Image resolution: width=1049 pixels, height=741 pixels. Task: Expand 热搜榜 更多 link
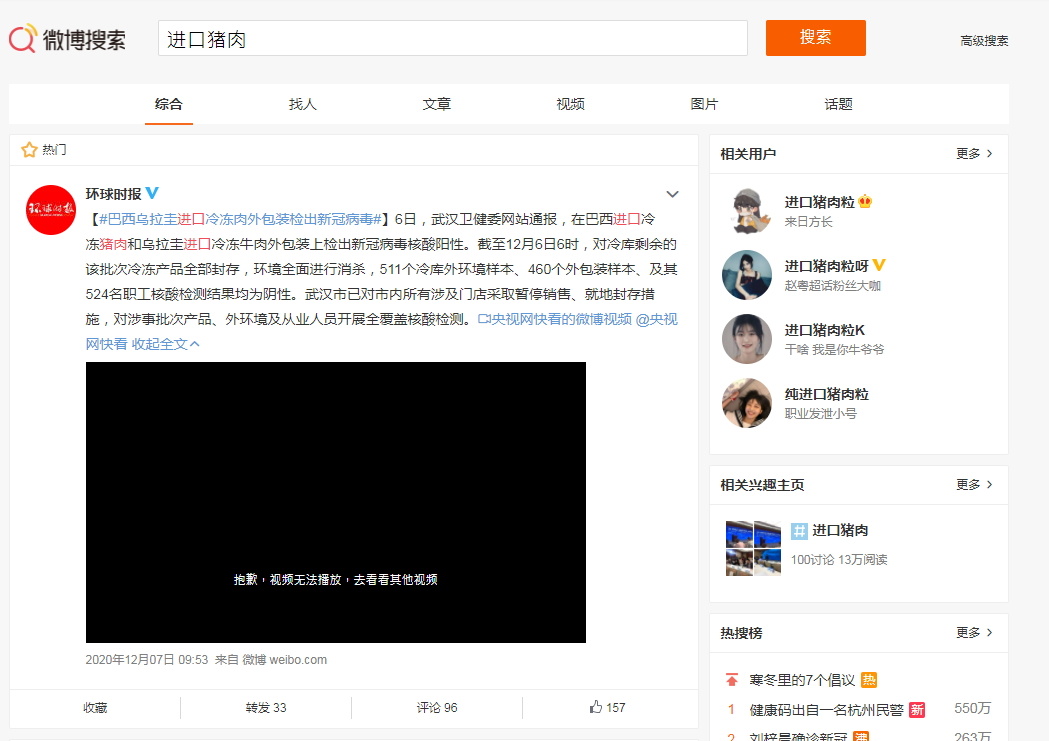[974, 633]
